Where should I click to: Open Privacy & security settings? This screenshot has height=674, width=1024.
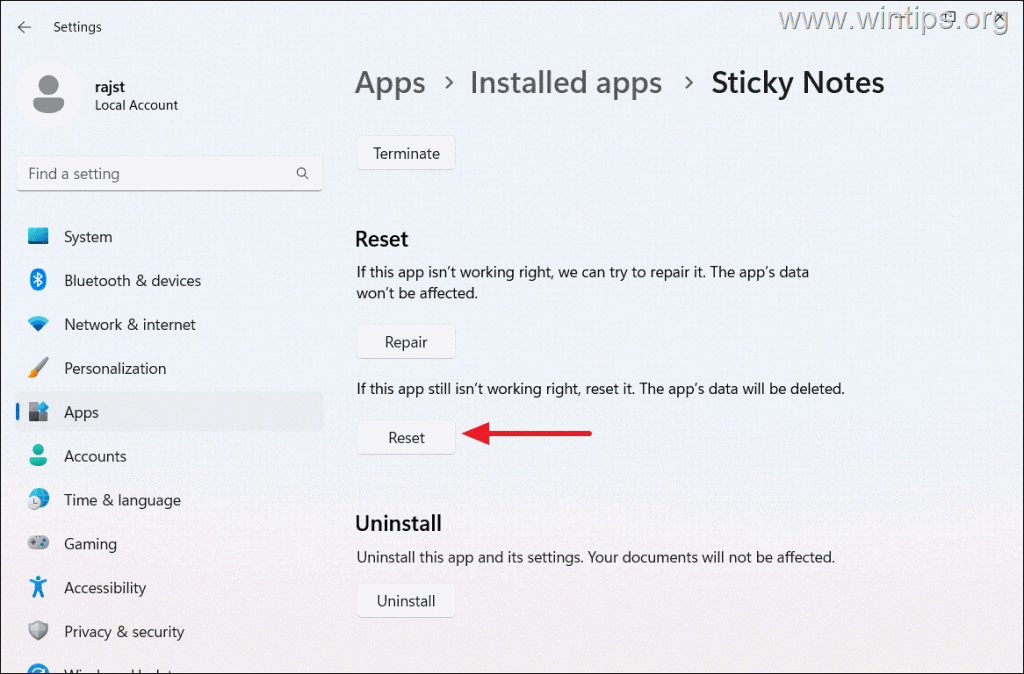pos(169,632)
